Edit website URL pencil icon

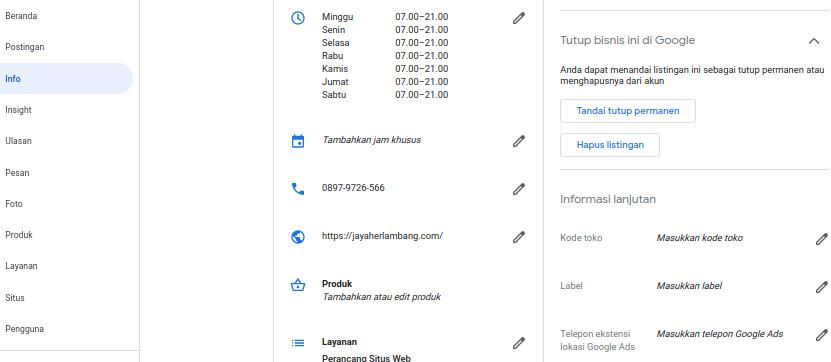519,237
